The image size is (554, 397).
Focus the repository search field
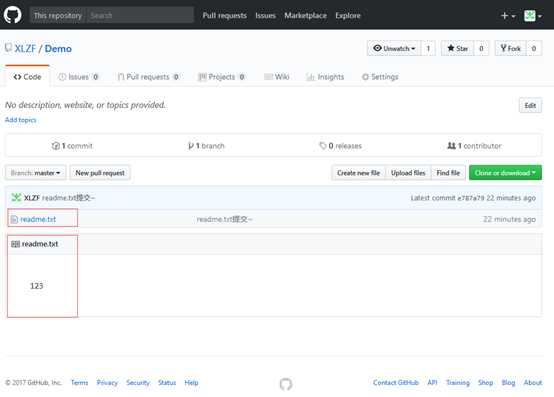pos(140,16)
